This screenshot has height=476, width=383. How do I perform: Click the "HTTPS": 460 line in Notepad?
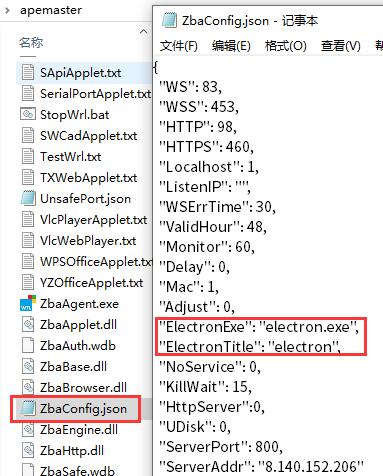click(x=206, y=147)
